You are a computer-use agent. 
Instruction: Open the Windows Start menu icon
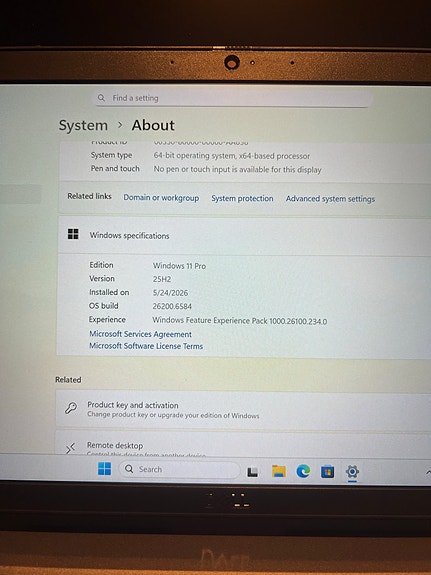[x=105, y=469]
